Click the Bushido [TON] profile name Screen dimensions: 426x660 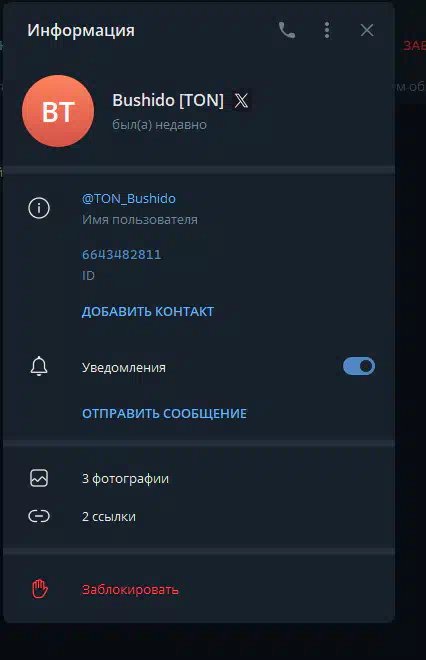coord(168,101)
